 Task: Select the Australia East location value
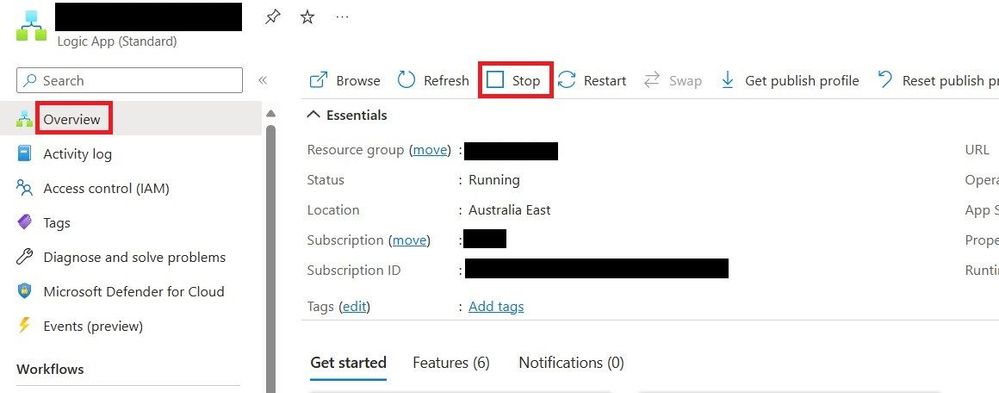pyautogui.click(x=510, y=210)
